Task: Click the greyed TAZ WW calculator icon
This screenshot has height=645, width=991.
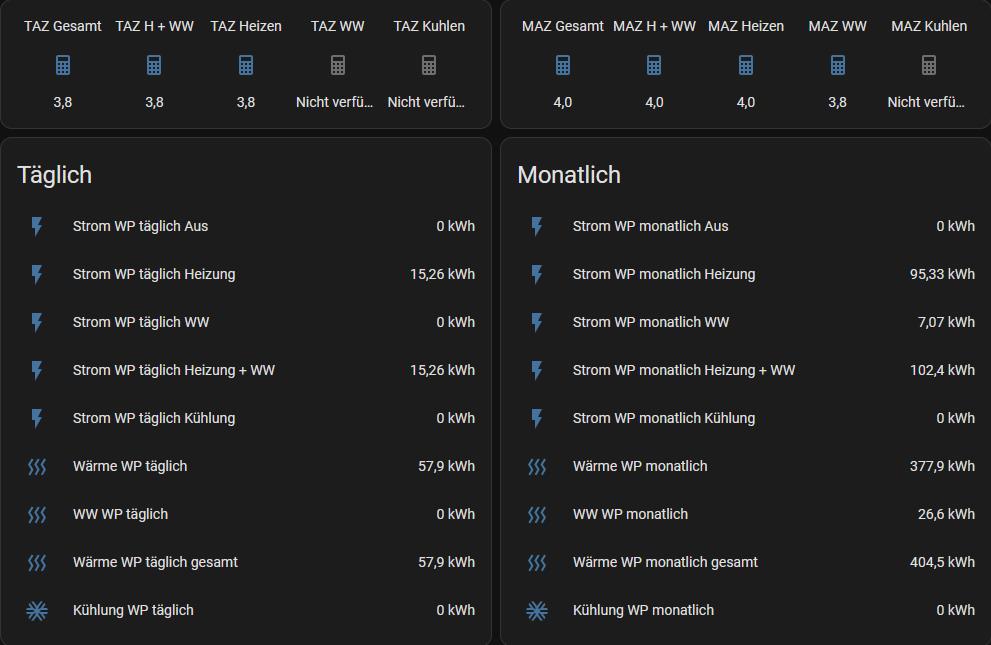Action: 338,65
